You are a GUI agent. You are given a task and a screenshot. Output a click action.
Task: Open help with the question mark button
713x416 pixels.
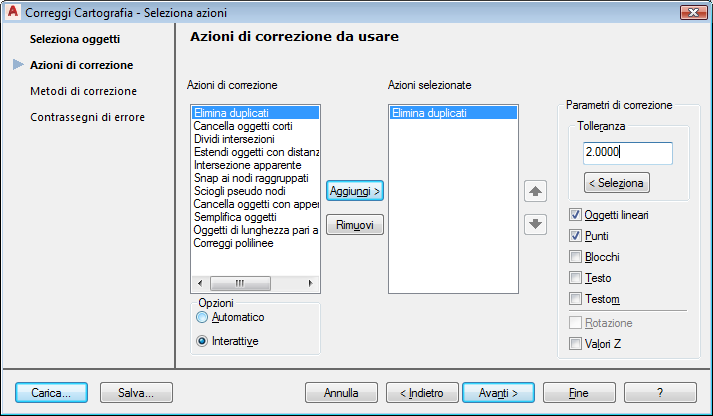point(660,392)
